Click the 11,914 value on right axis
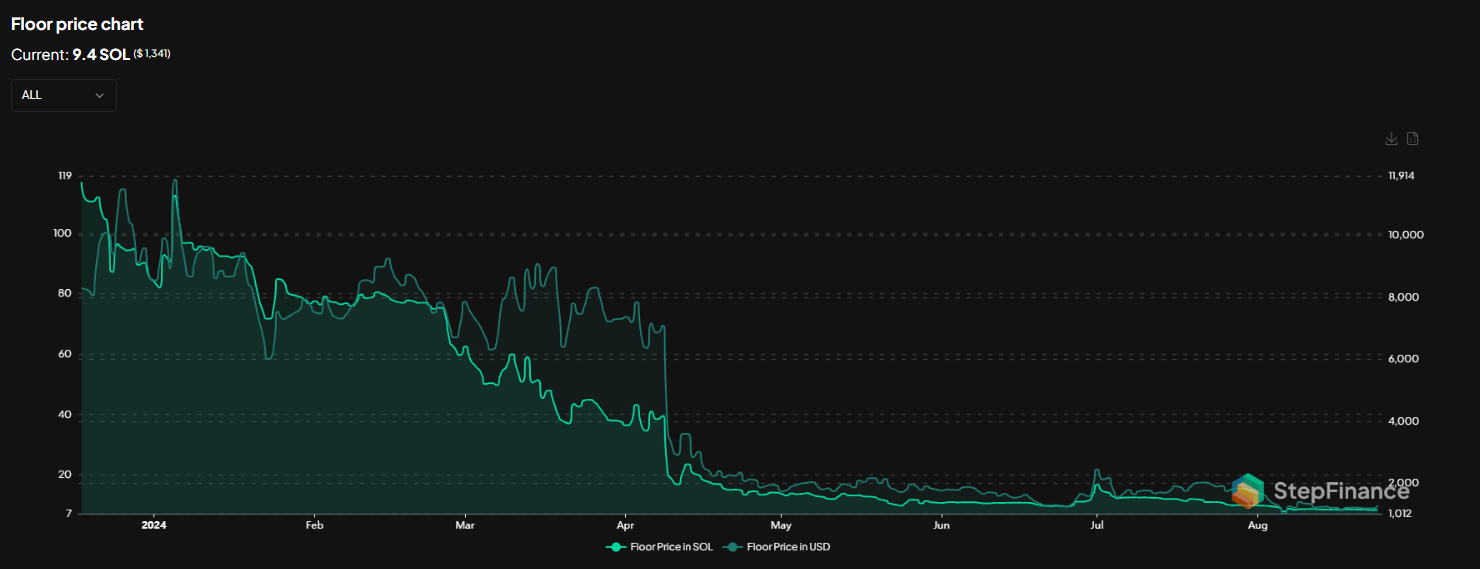1480x569 pixels. coord(1401,176)
